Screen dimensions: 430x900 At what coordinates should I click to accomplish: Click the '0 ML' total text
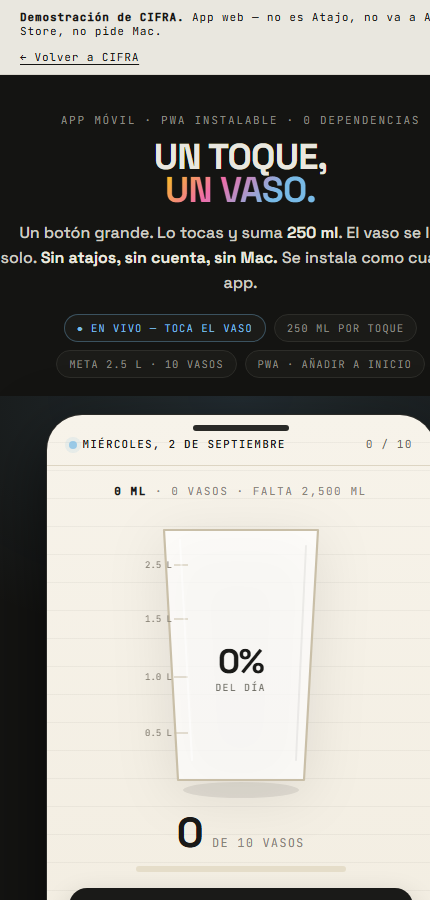tap(130, 491)
